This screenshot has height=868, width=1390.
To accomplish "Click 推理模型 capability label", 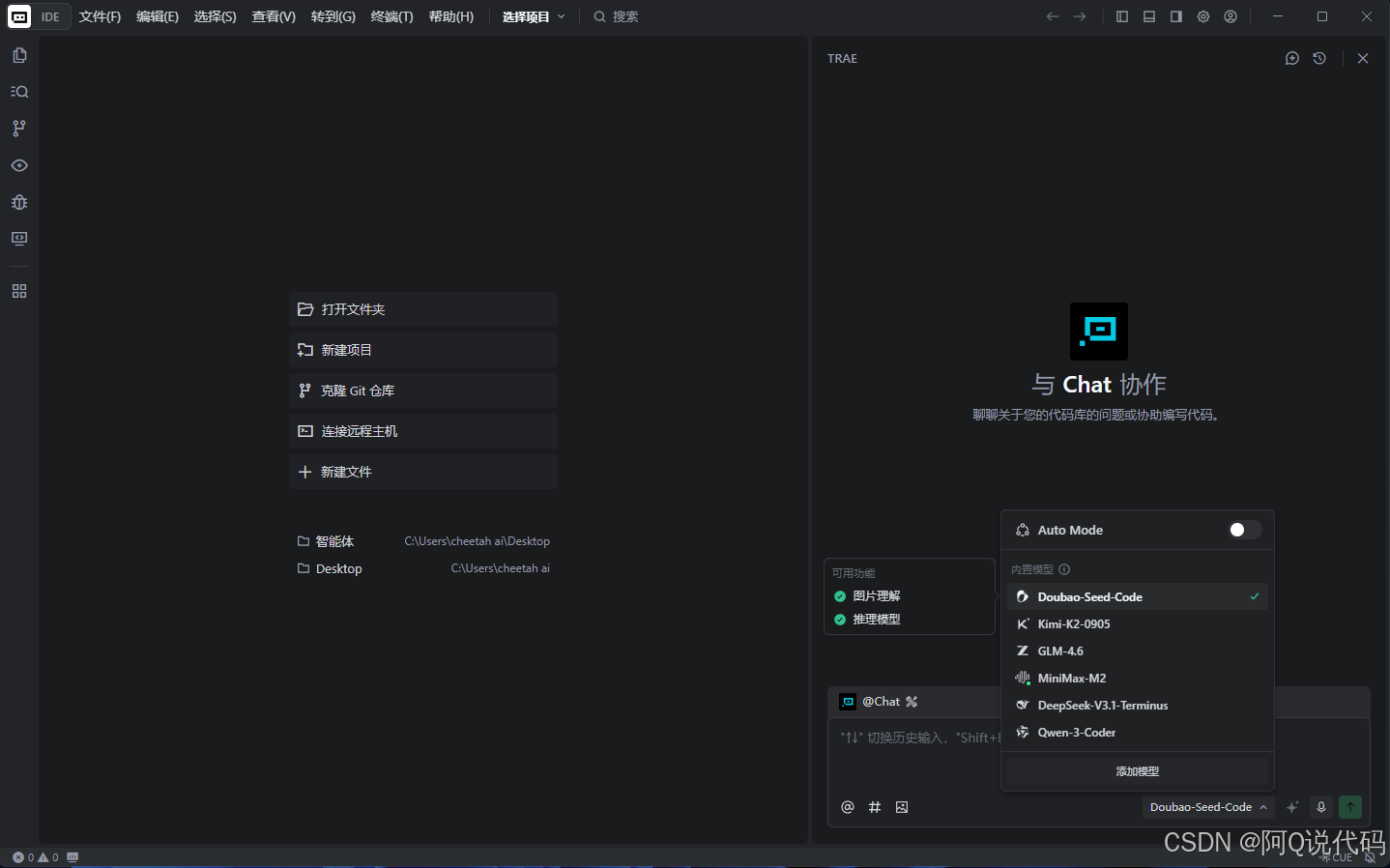I will 876,619.
